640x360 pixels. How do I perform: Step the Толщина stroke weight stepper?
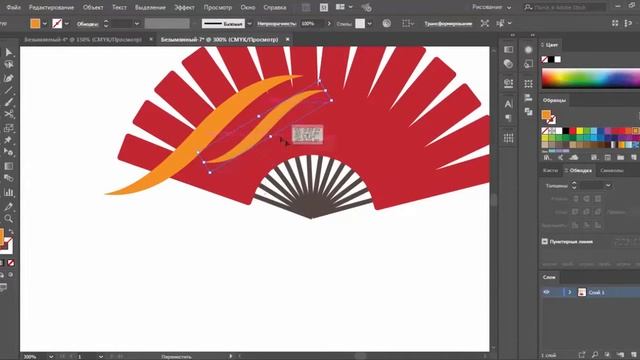[574, 186]
